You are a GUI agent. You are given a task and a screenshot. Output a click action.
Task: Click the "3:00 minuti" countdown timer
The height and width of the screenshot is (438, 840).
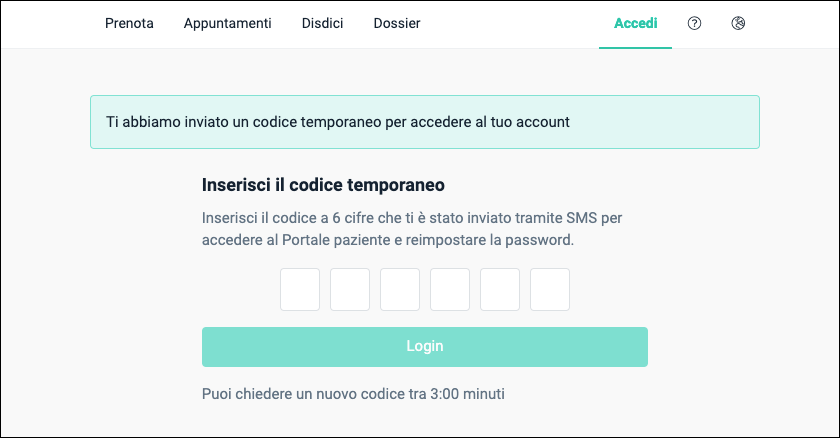click(x=468, y=394)
